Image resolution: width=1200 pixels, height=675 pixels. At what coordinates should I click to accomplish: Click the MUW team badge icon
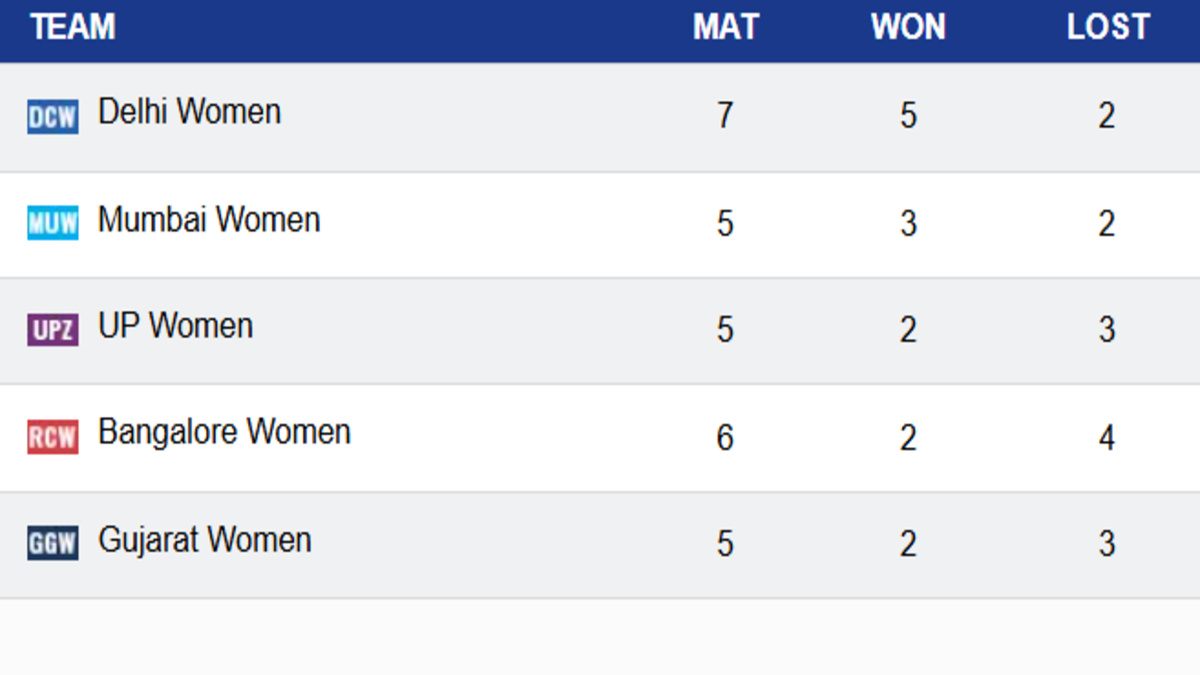tap(52, 223)
